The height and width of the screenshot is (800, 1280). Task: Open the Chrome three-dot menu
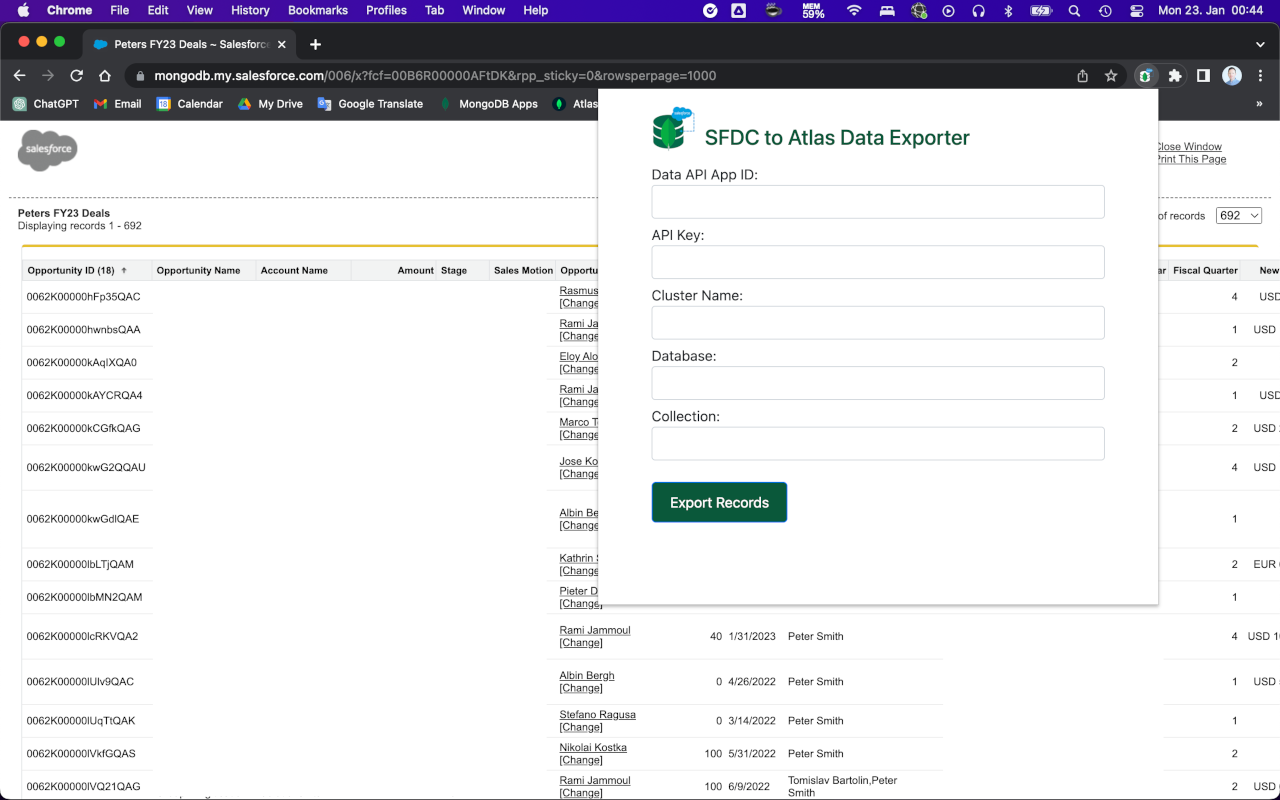(1258, 76)
